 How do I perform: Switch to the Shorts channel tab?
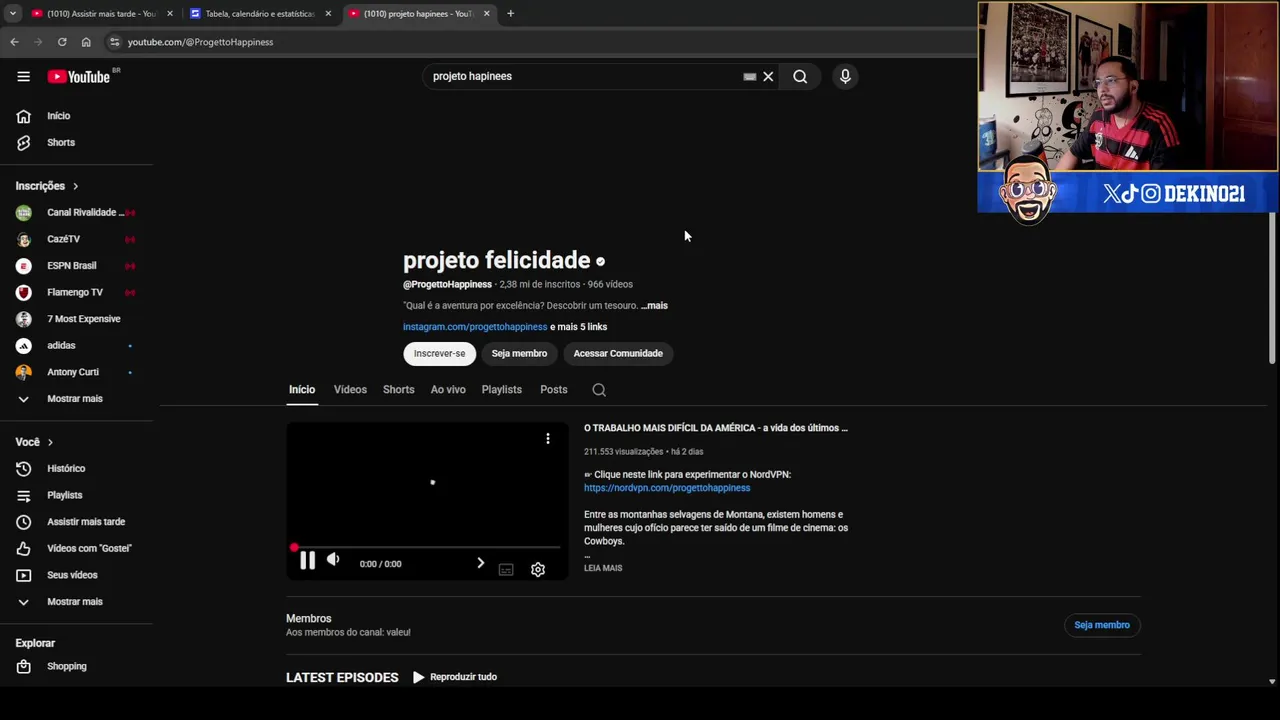(x=398, y=390)
